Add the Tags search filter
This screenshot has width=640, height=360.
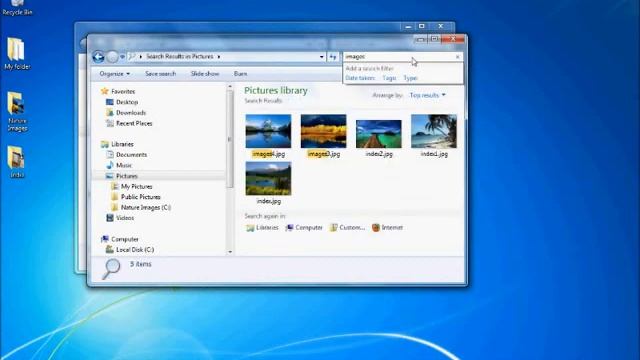coord(389,78)
